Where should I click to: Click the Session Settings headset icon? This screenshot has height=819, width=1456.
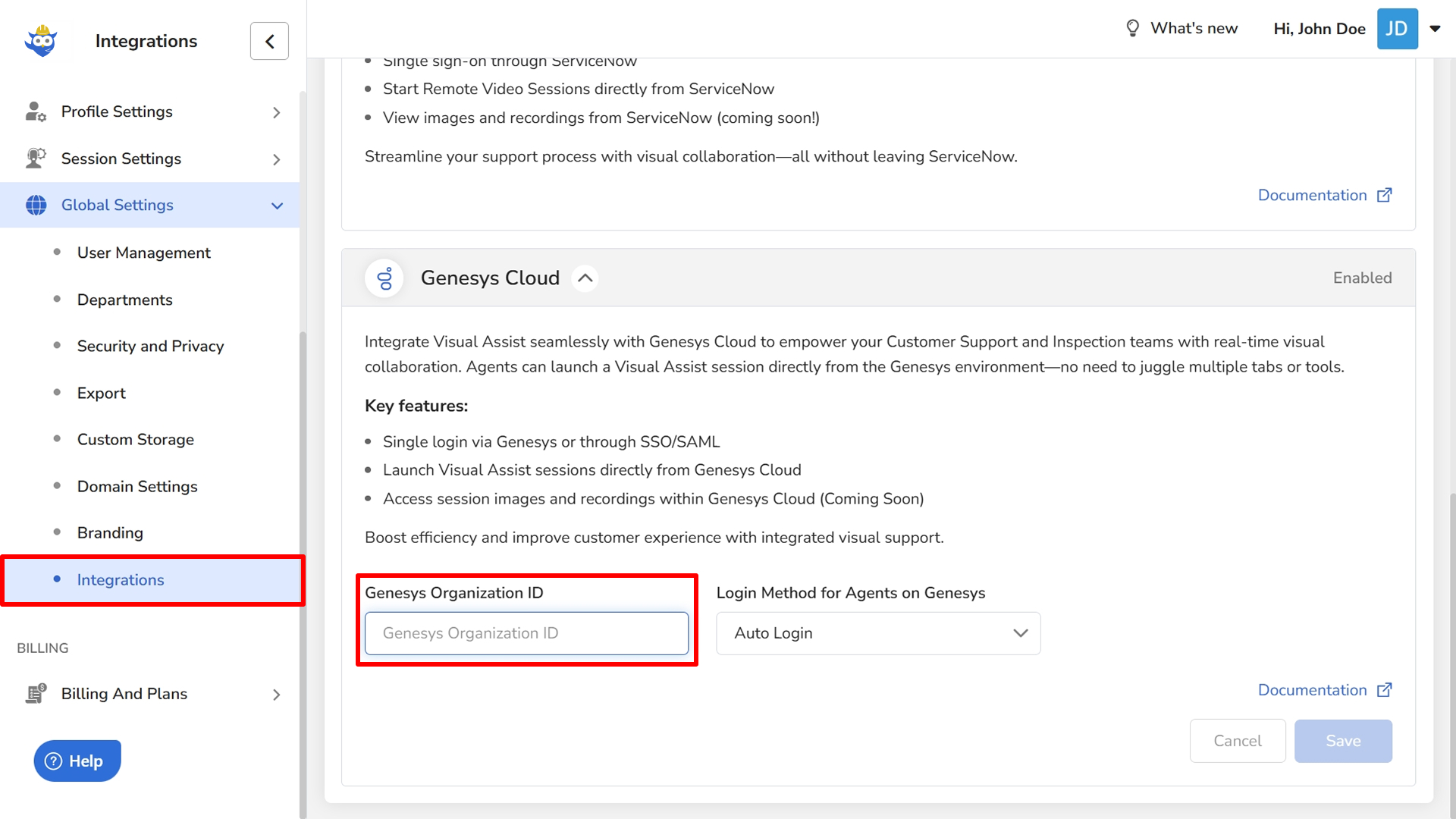[x=36, y=158]
